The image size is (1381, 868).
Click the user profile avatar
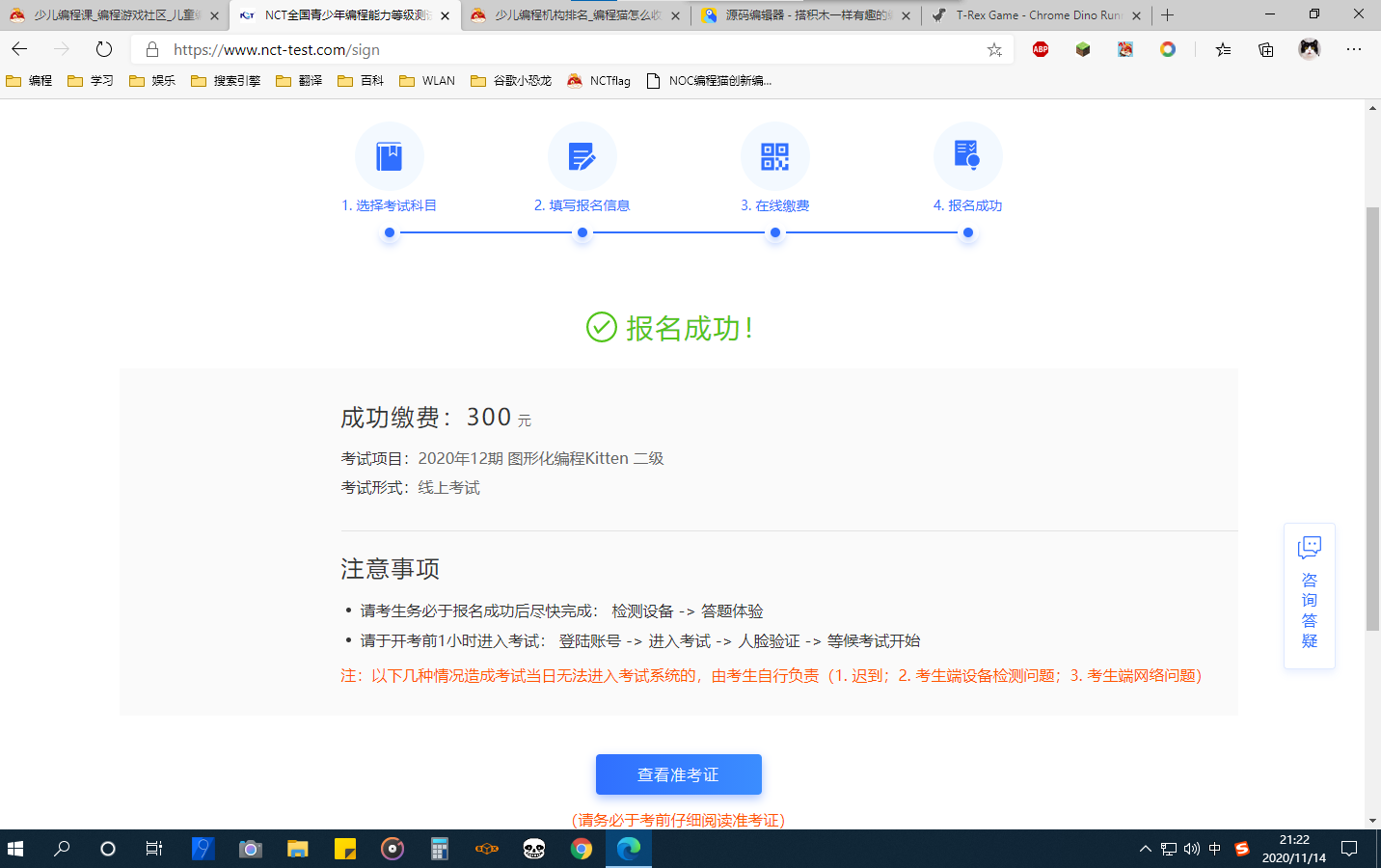point(1309,49)
